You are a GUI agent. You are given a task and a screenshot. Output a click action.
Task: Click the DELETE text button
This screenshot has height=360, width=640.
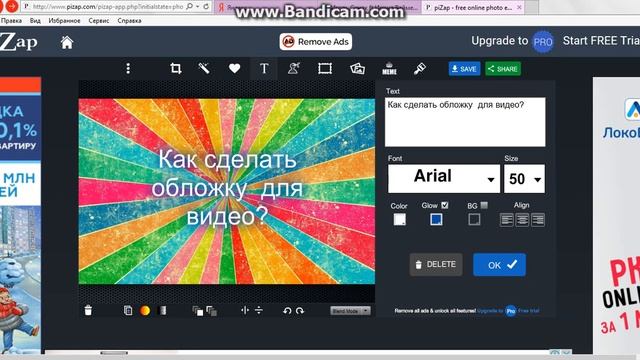click(436, 264)
